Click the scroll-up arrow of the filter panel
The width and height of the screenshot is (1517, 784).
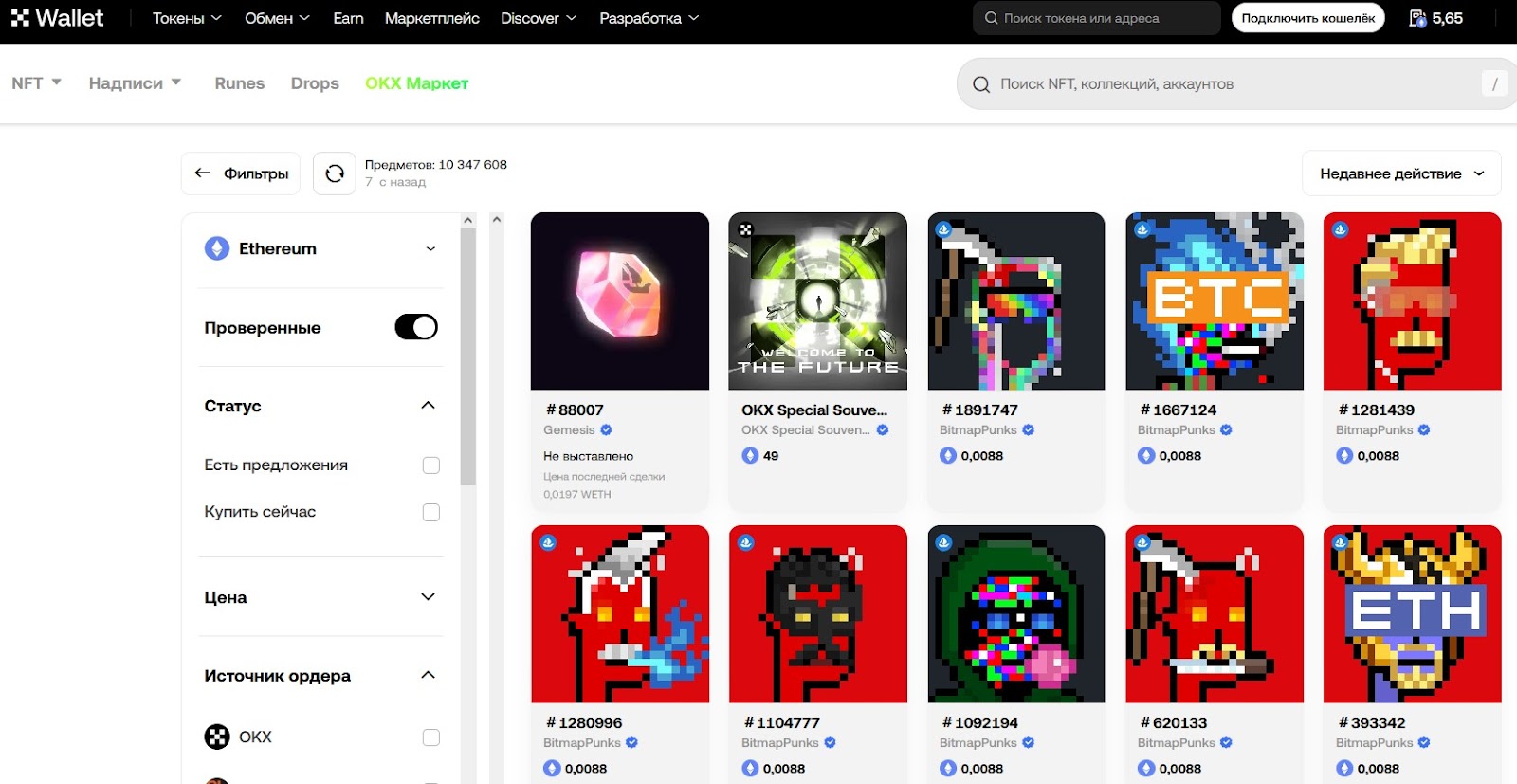click(467, 220)
